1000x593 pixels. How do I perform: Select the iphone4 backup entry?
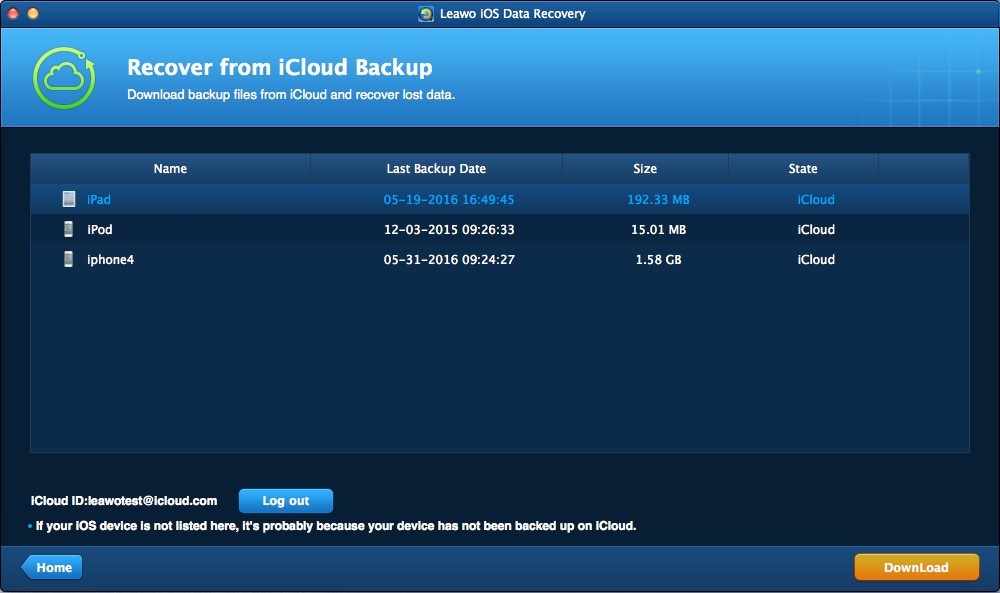pos(110,259)
